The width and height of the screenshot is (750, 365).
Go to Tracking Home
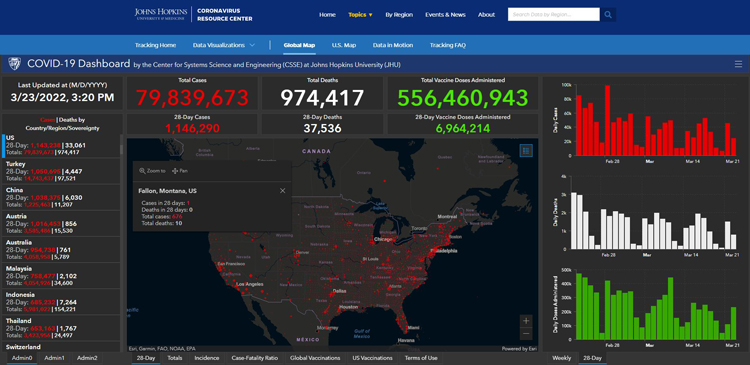(x=155, y=45)
